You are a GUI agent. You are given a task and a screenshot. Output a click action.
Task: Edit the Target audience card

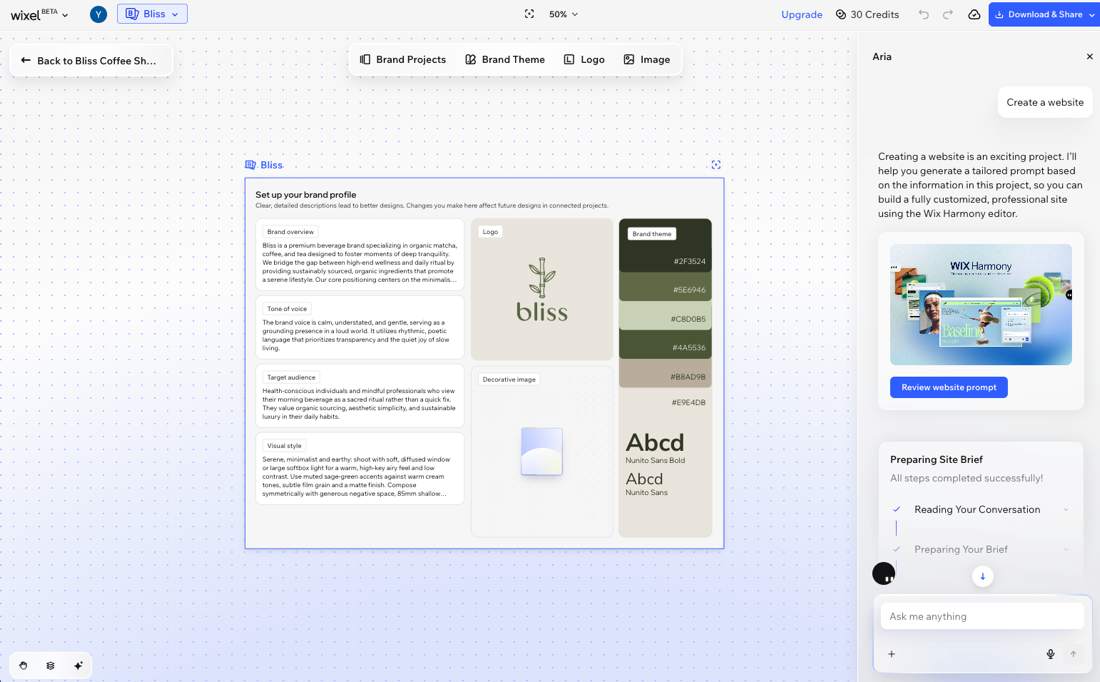(x=360, y=396)
